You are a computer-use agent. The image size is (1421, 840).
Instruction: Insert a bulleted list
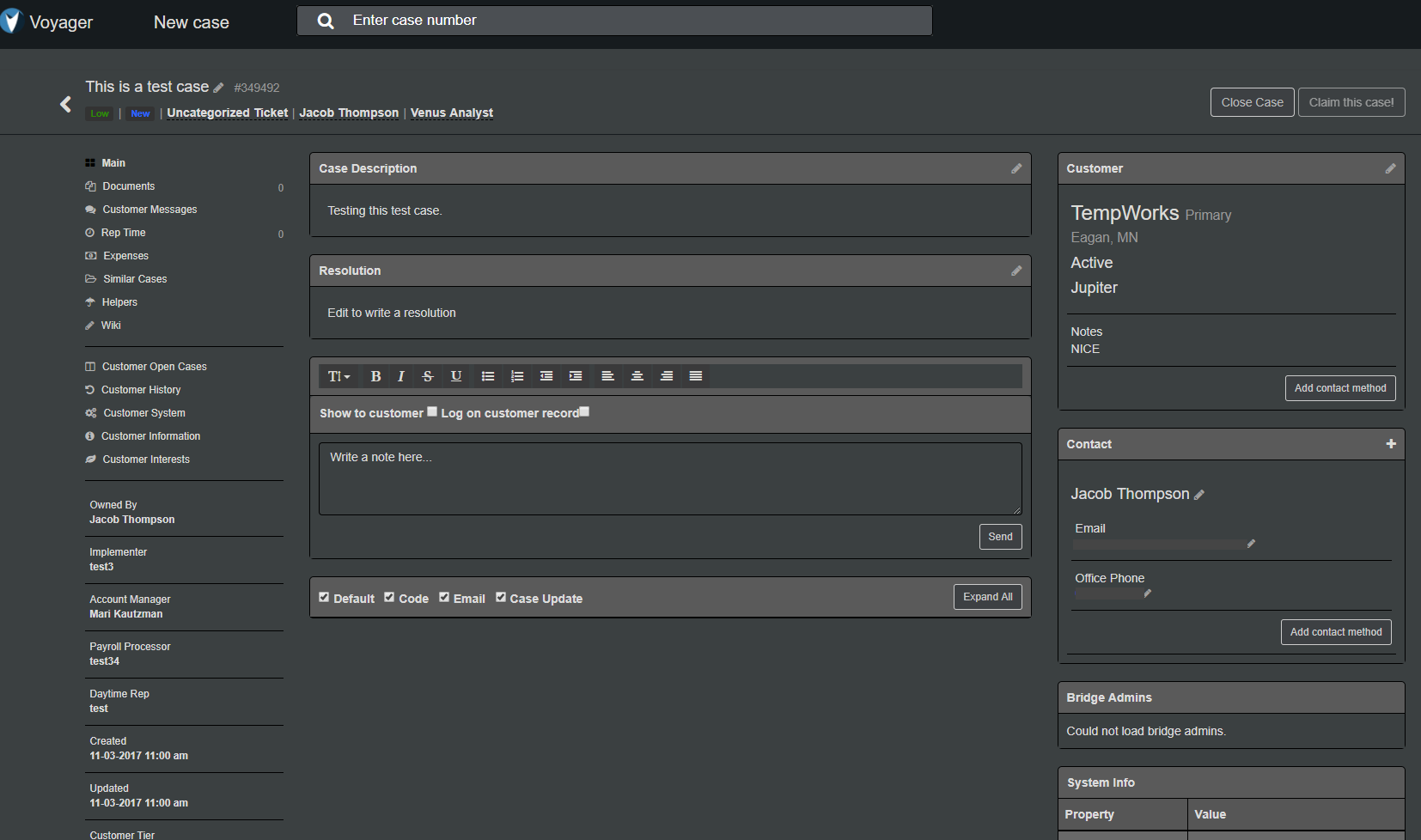coord(488,376)
